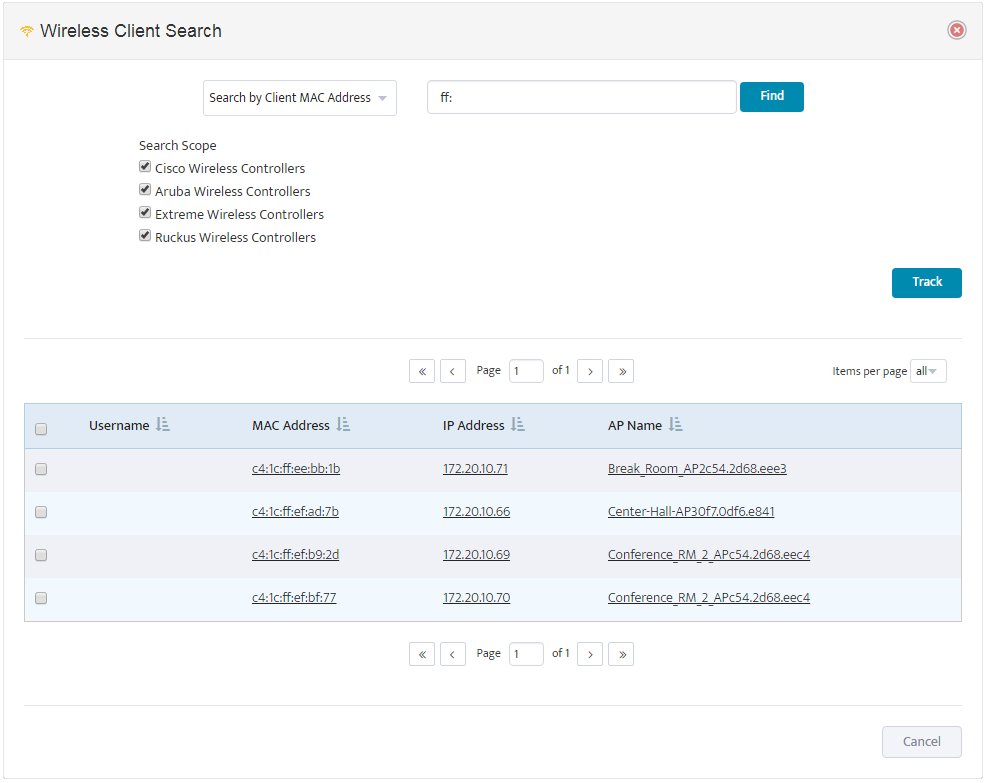
Task: Go to next page in top pager
Action: pyautogui.click(x=590, y=371)
